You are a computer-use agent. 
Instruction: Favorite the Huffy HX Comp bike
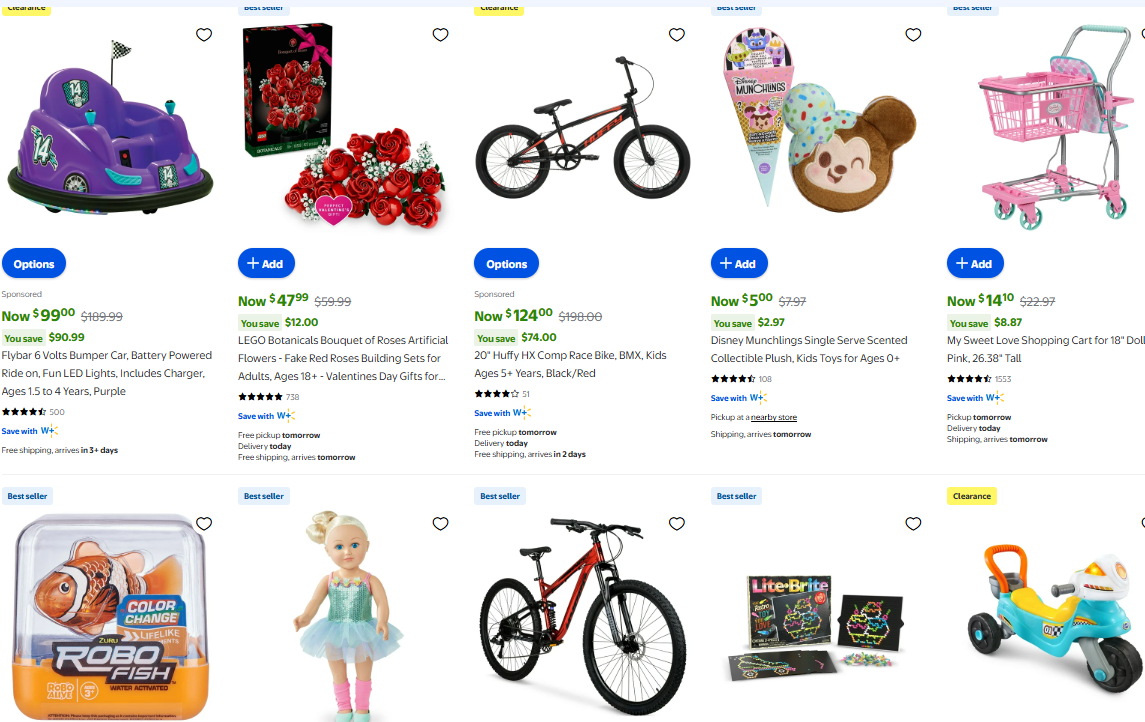[677, 34]
